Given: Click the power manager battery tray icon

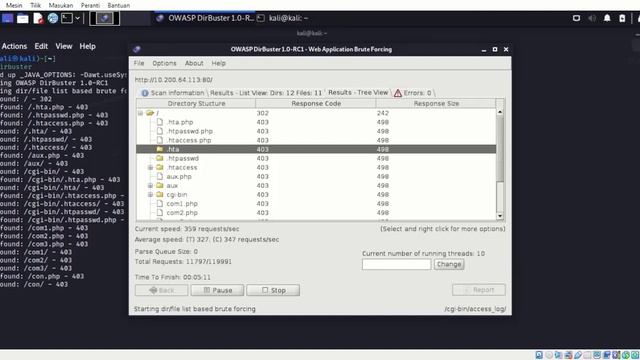Looking at the screenshot, I should [x=622, y=18].
